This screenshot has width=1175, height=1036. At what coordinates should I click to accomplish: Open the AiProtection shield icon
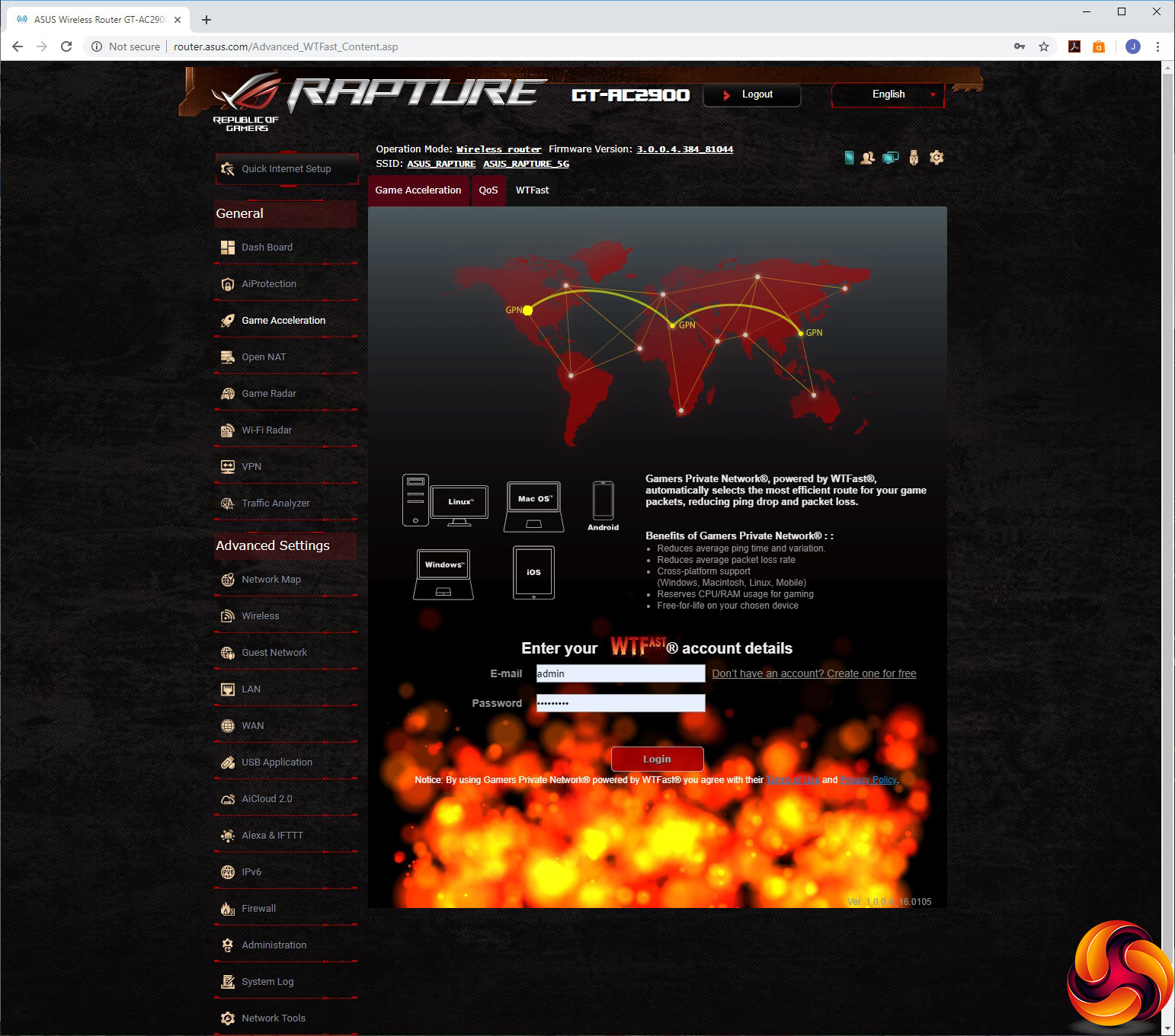pos(227,284)
